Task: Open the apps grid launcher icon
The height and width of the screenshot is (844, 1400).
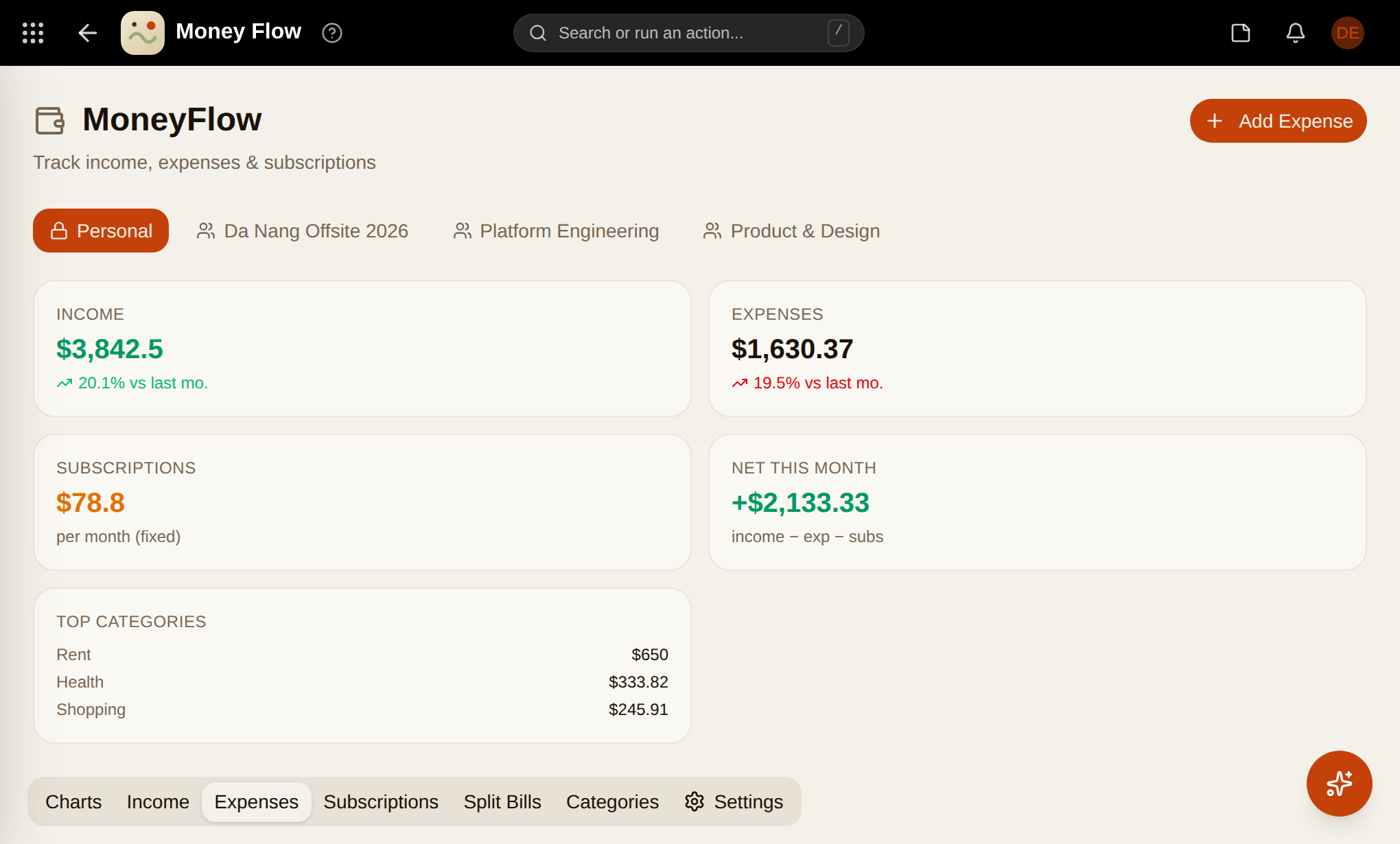Action: [x=33, y=33]
